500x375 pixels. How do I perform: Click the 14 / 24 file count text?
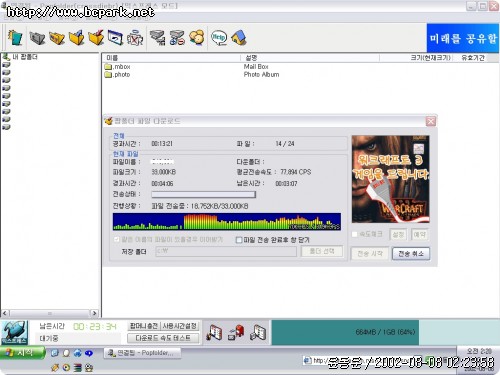(285, 144)
